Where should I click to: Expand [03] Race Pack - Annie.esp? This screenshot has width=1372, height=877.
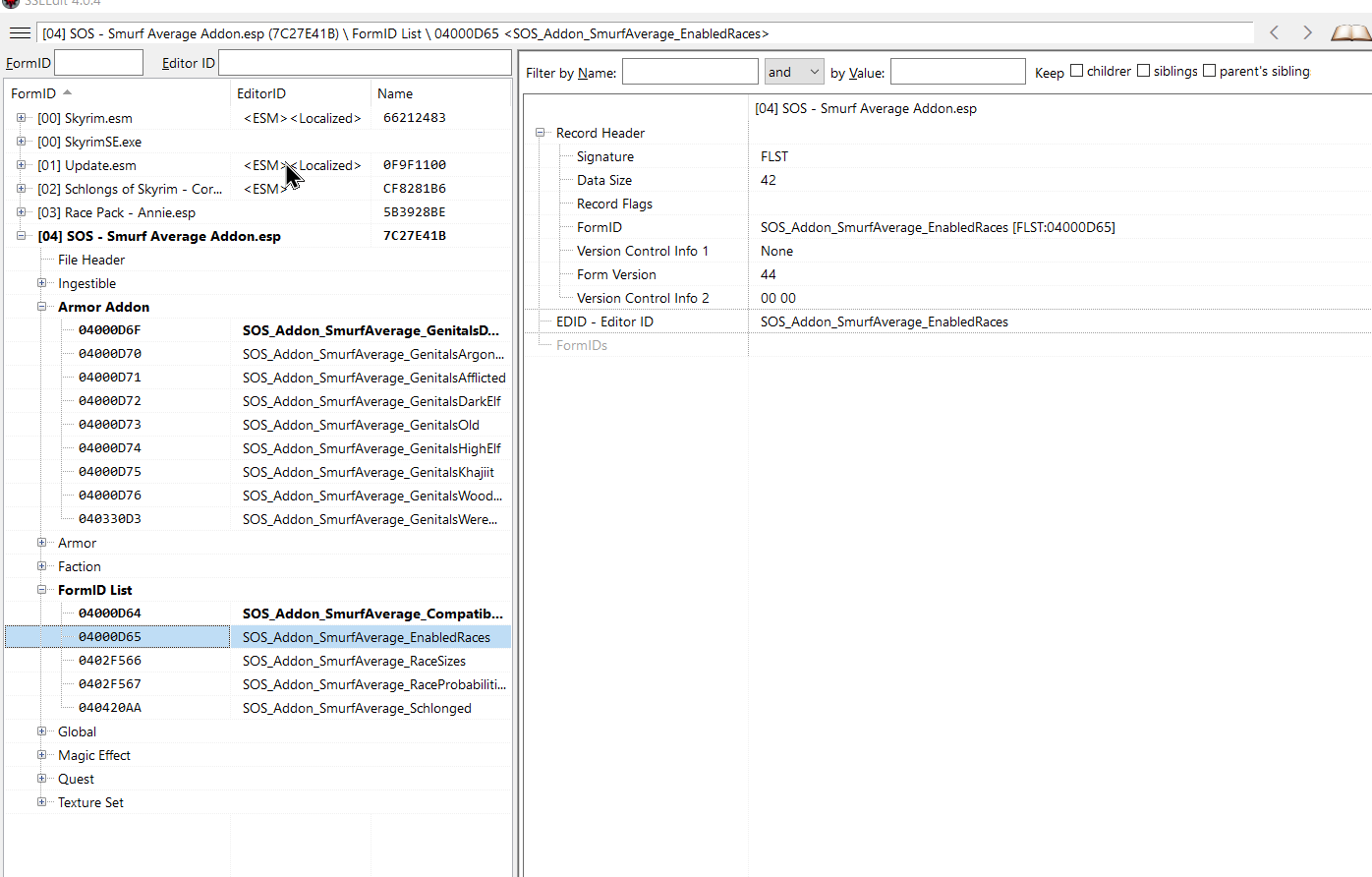coord(21,212)
